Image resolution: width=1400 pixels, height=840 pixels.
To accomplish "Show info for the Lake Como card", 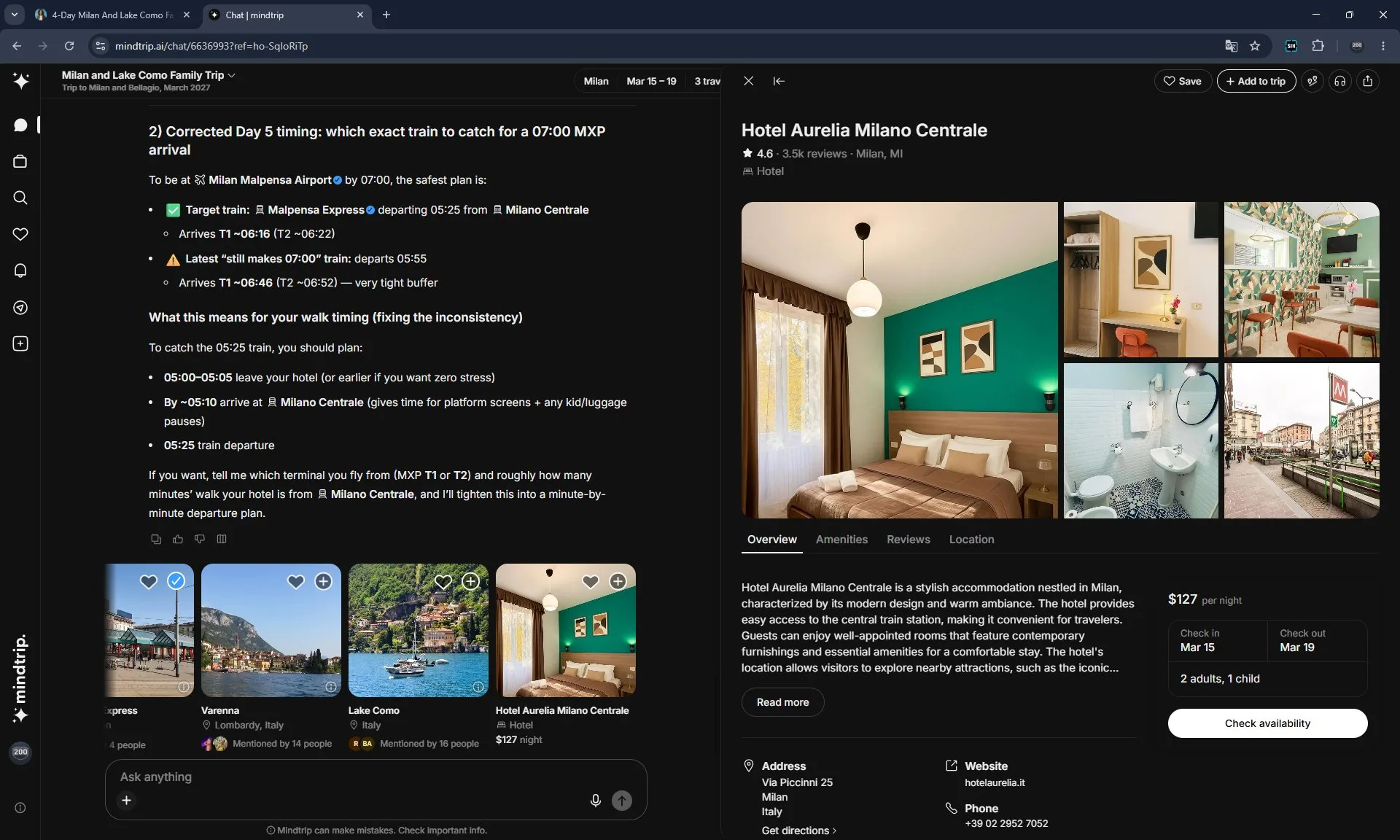I will click(478, 687).
